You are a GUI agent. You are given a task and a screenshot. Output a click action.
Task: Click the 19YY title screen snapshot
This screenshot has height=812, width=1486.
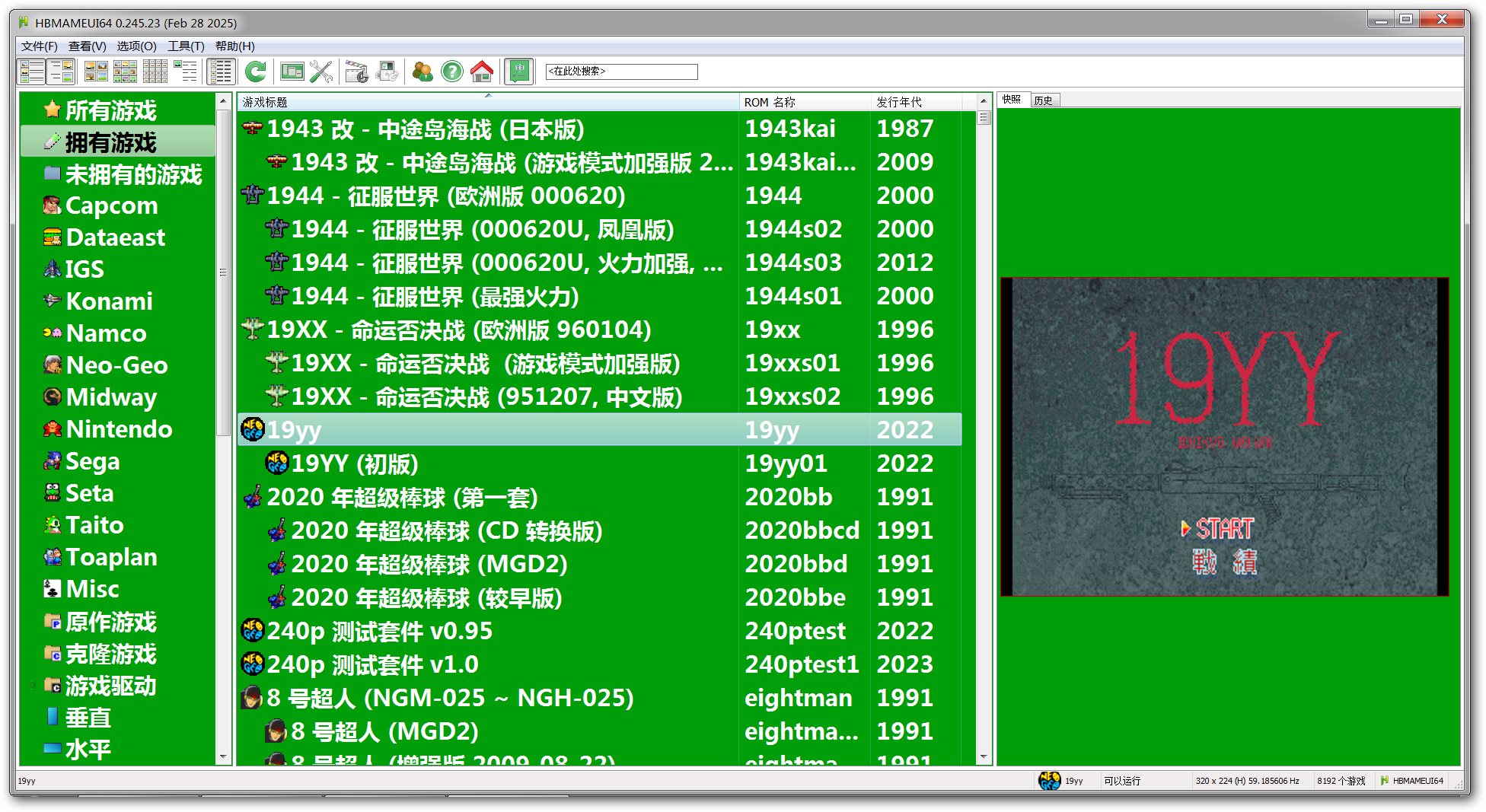[1224, 437]
